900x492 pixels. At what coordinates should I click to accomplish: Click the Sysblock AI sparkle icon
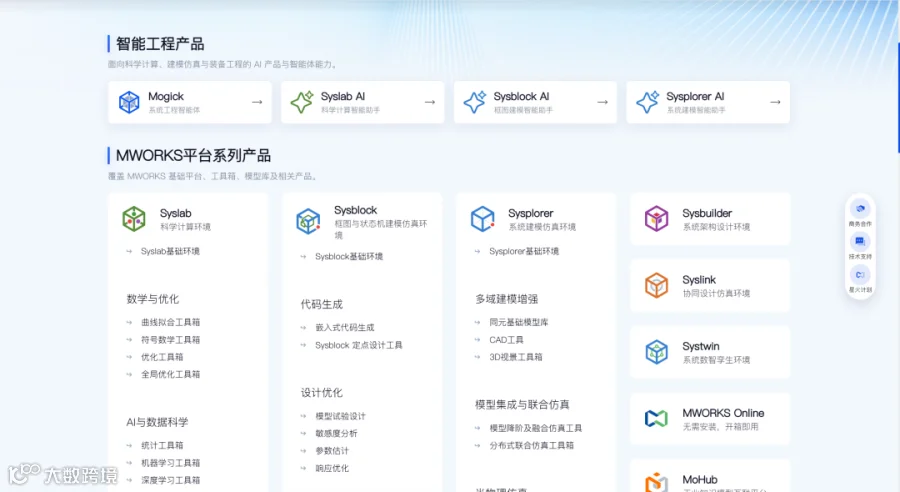(x=475, y=102)
